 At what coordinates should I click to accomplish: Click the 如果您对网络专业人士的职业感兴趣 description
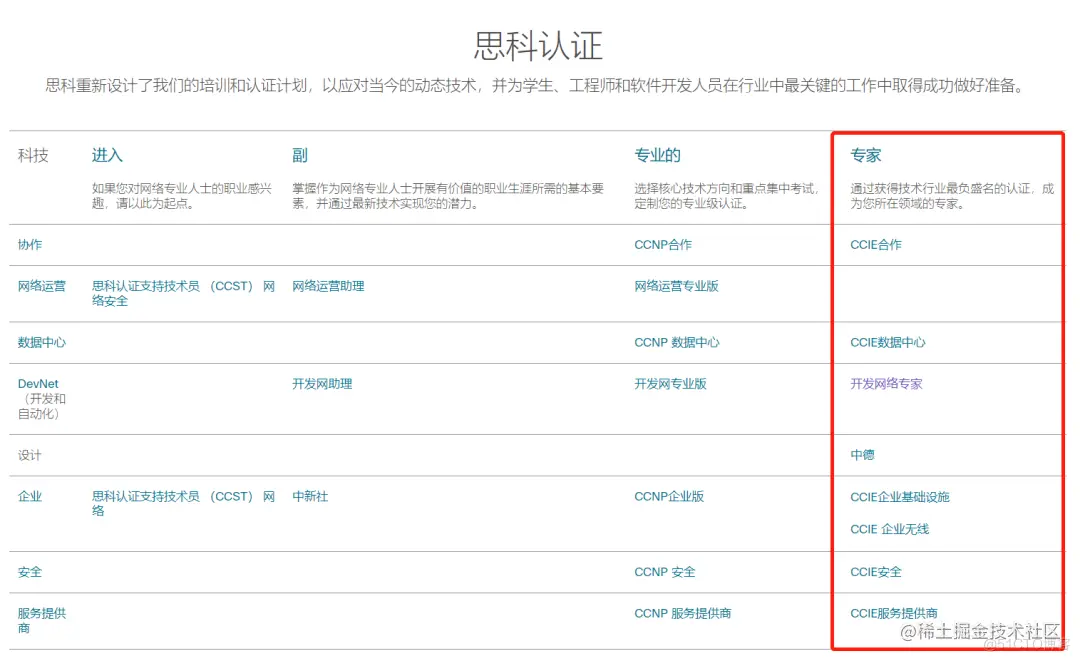(182, 196)
